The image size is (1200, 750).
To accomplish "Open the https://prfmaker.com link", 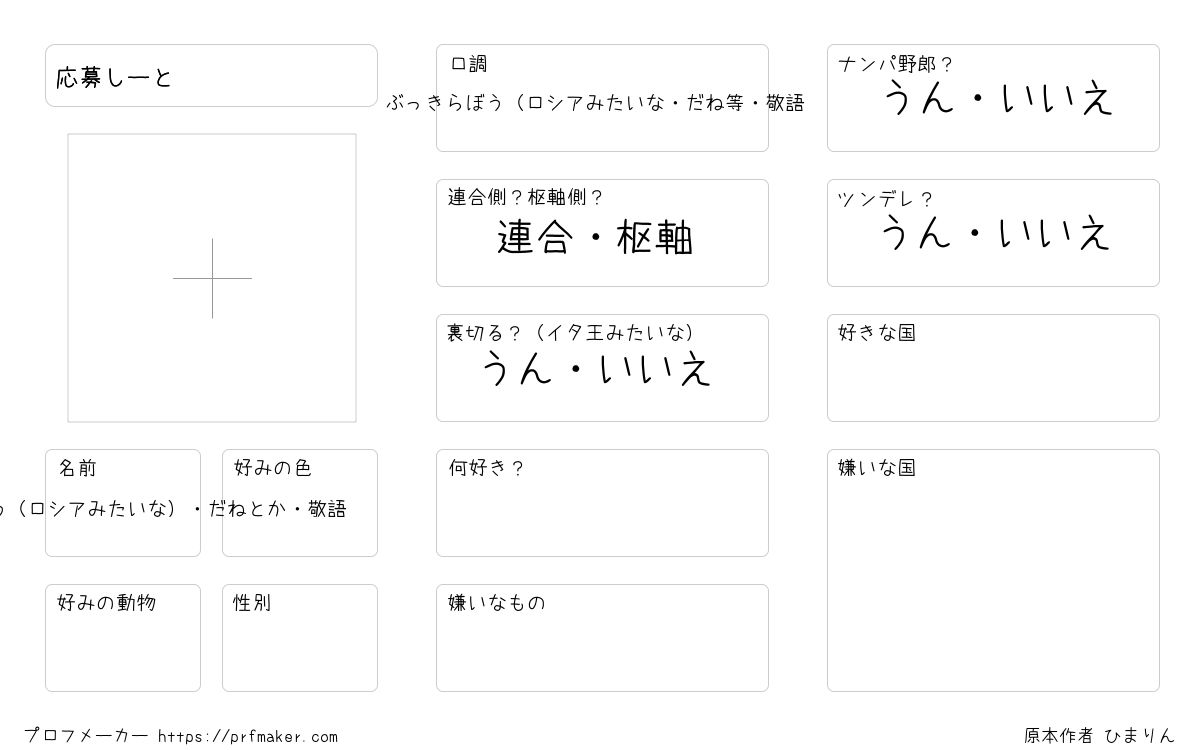I will click(248, 737).
